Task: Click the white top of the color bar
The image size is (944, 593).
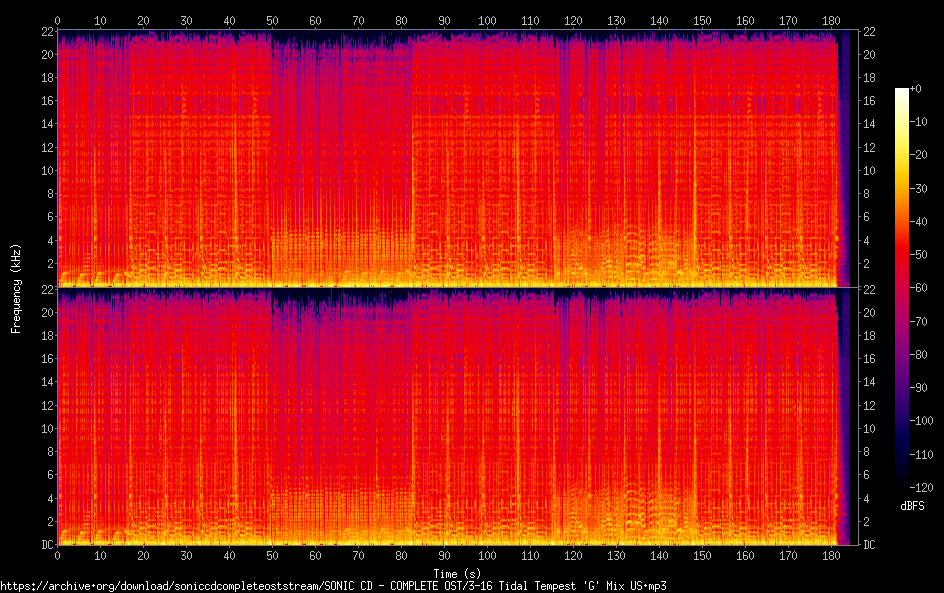Action: point(902,93)
